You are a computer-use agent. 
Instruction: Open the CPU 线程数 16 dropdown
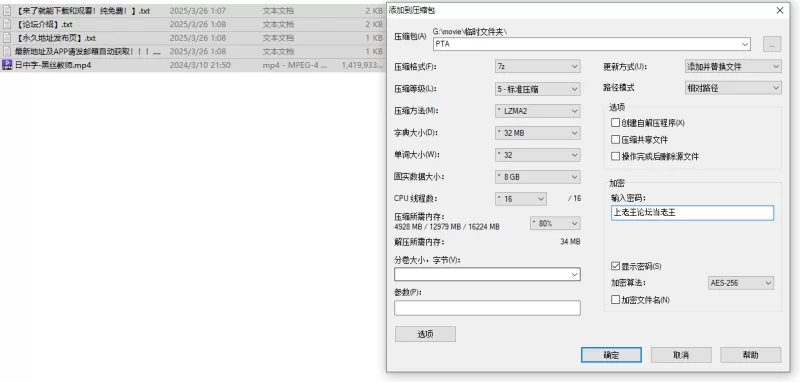[520, 199]
